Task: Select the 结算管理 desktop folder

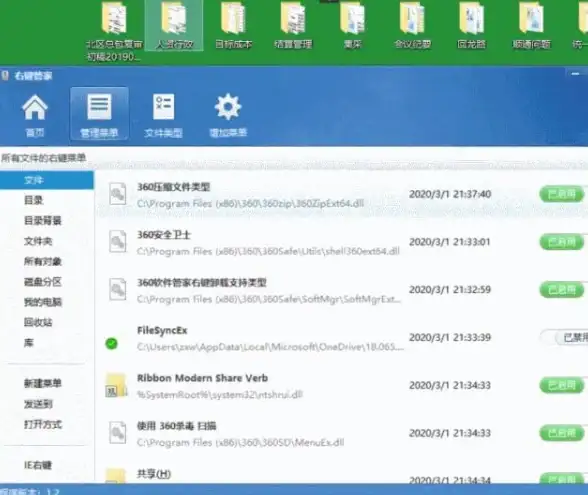Action: click(293, 26)
